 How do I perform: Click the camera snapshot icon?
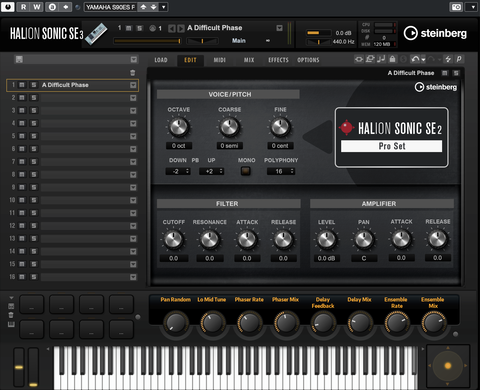[456, 7]
